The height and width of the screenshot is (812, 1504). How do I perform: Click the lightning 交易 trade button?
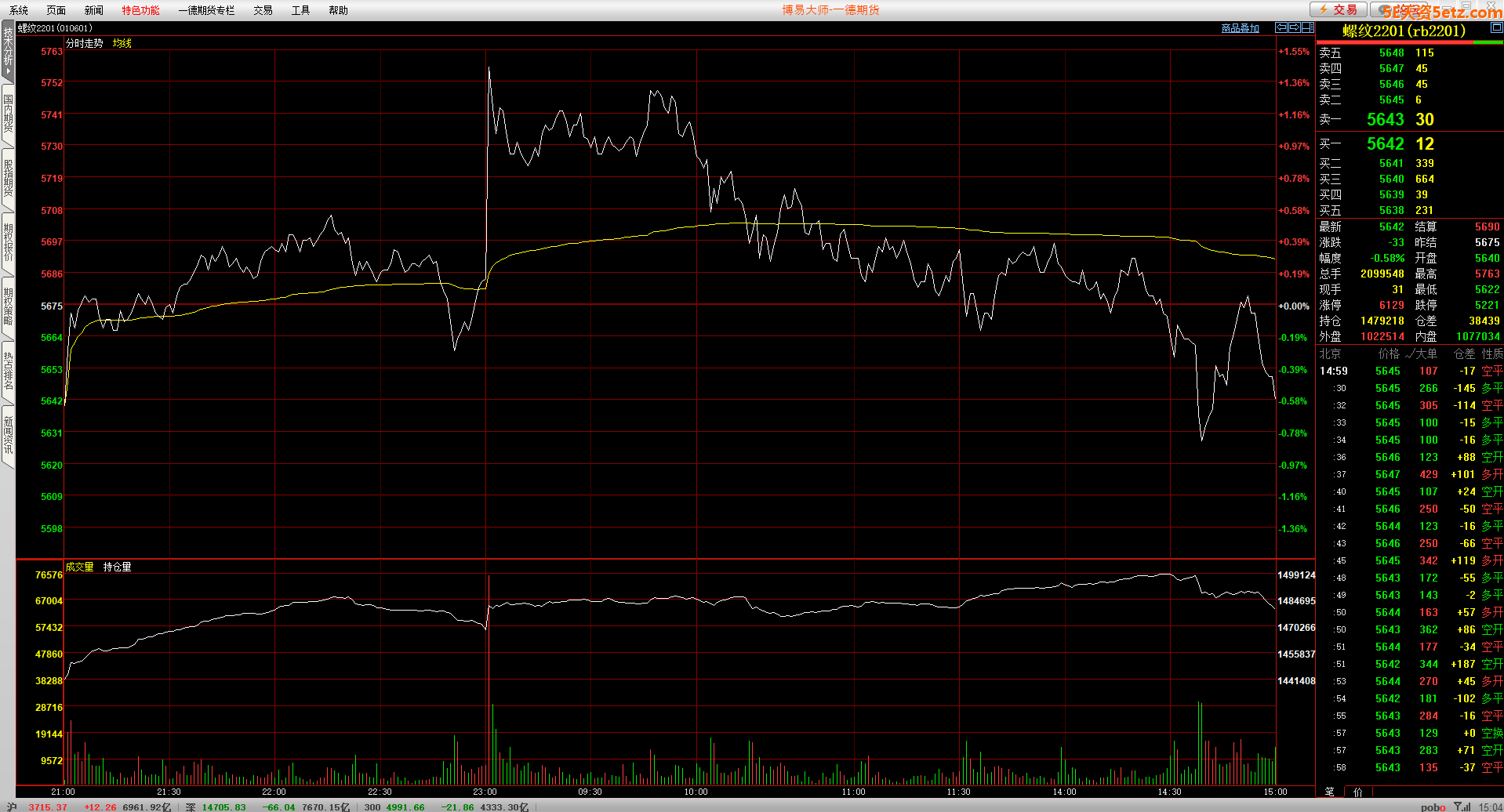[1339, 9]
